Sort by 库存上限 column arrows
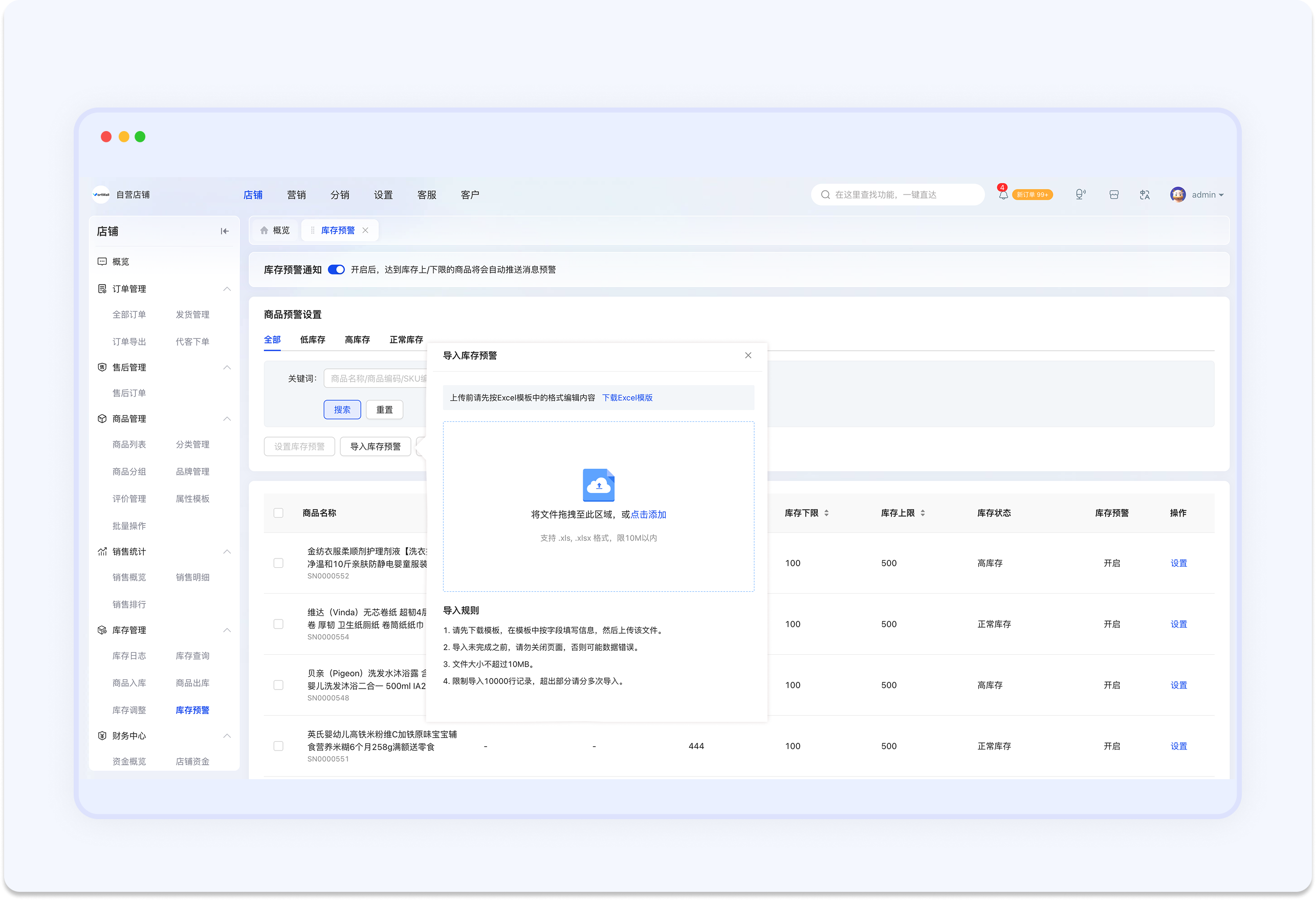Screen dimensions: 1316x900 pos(923,513)
